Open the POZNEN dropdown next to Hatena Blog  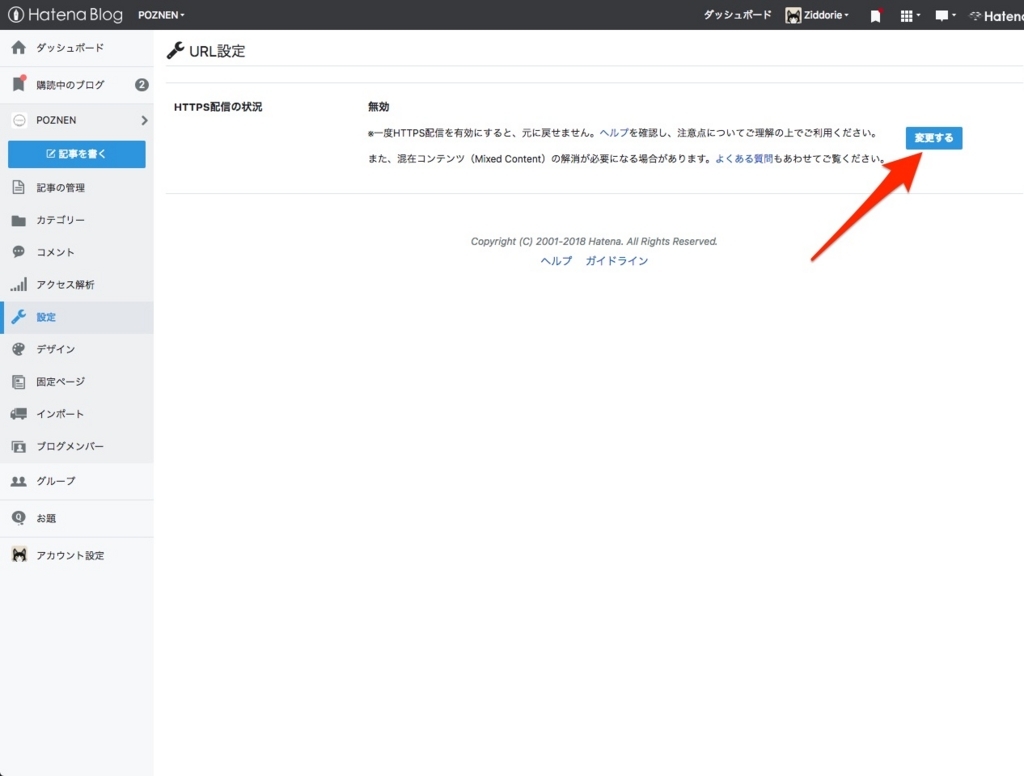[x=161, y=15]
